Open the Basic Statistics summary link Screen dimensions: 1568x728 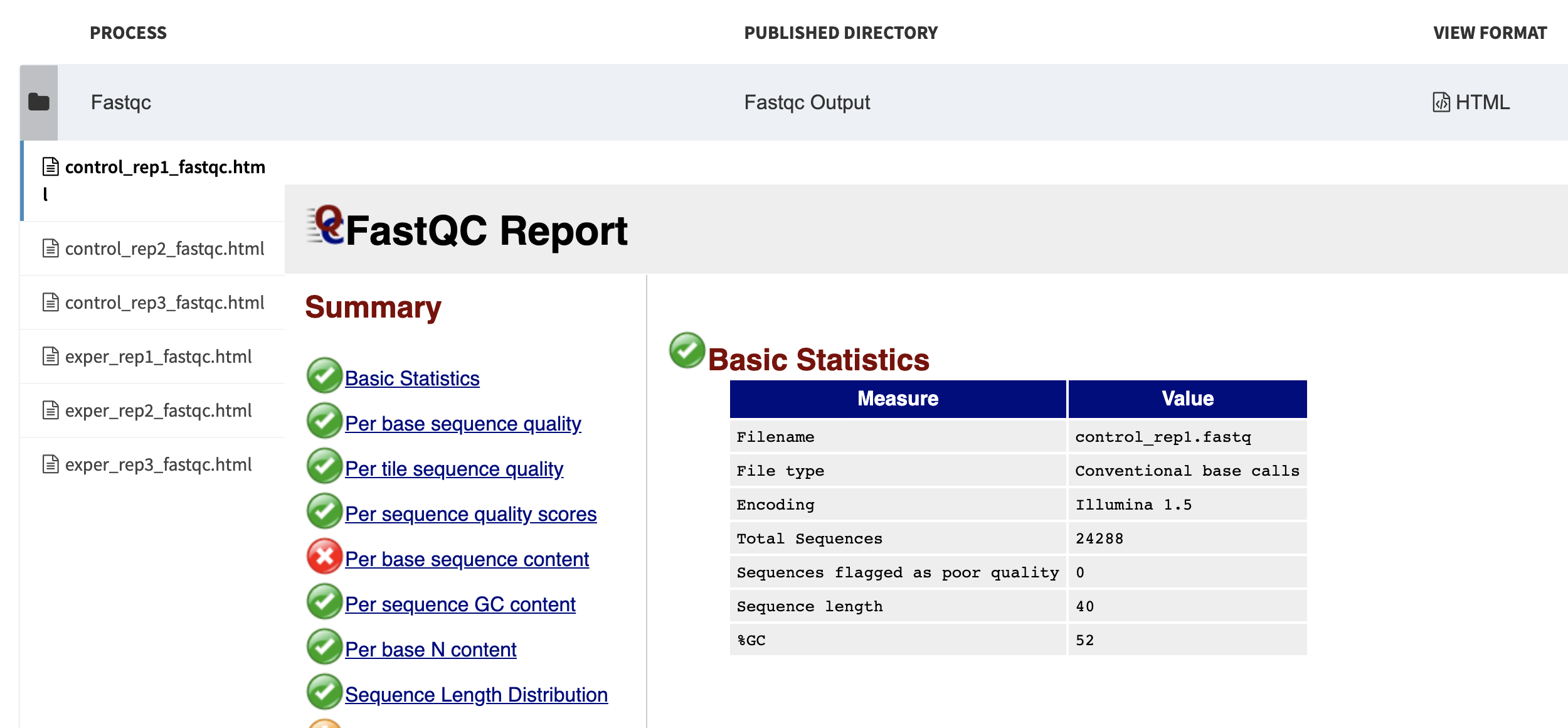coord(412,378)
